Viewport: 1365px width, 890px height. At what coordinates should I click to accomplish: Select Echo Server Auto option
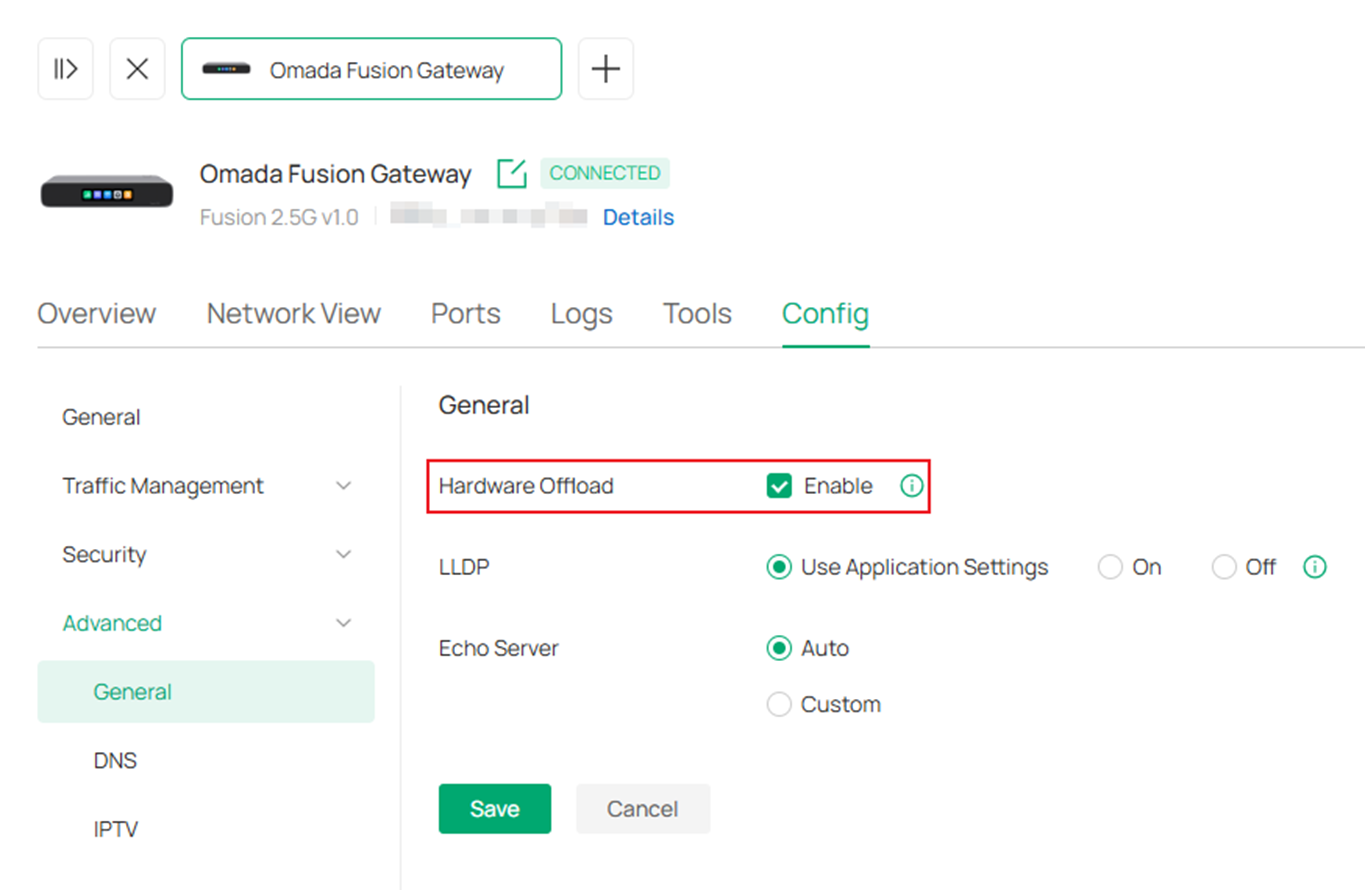point(778,648)
